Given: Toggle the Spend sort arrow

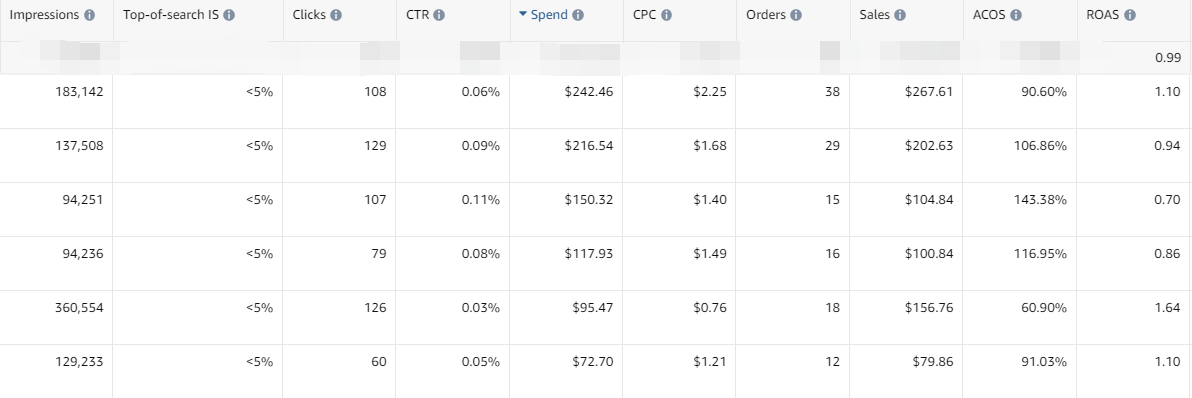Looking at the screenshot, I should pyautogui.click(x=523, y=15).
